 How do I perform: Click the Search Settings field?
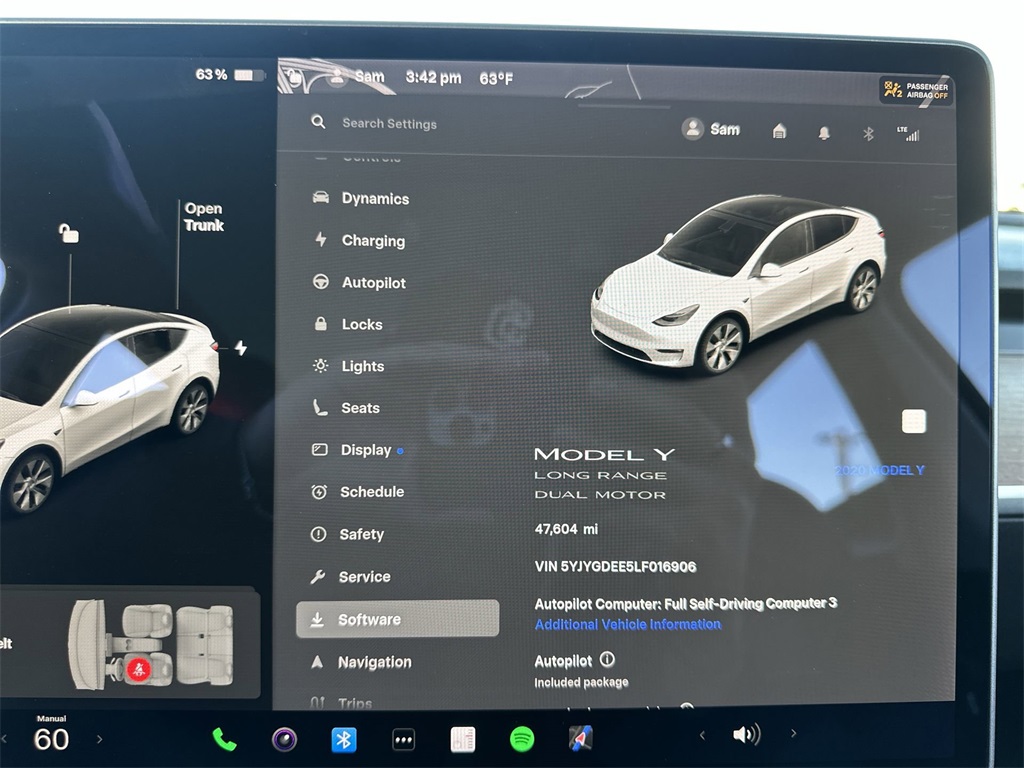[x=389, y=124]
